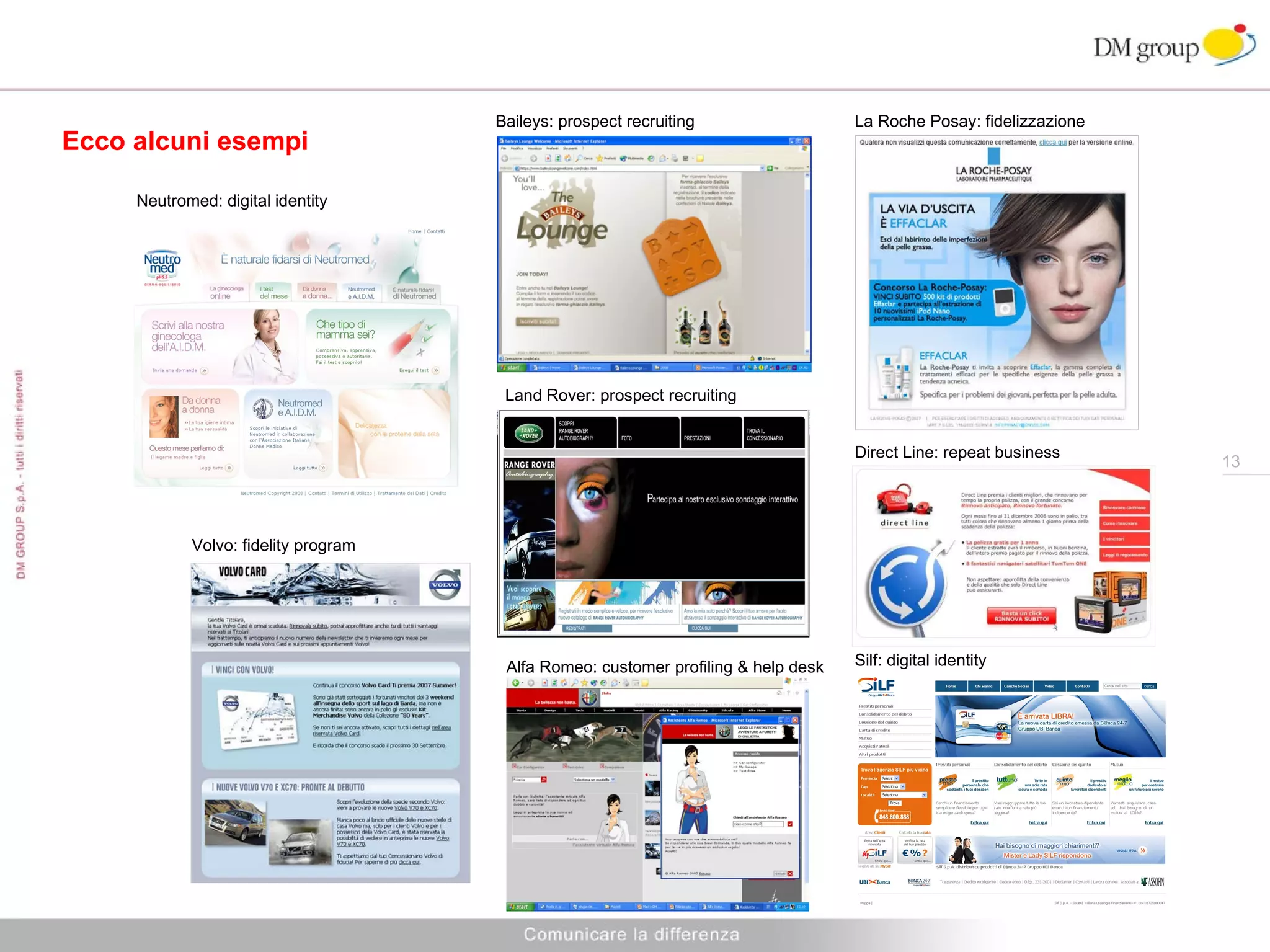
Task: Click the 'Iscriviti subito!' button on Baileys page
Action: coord(538,321)
